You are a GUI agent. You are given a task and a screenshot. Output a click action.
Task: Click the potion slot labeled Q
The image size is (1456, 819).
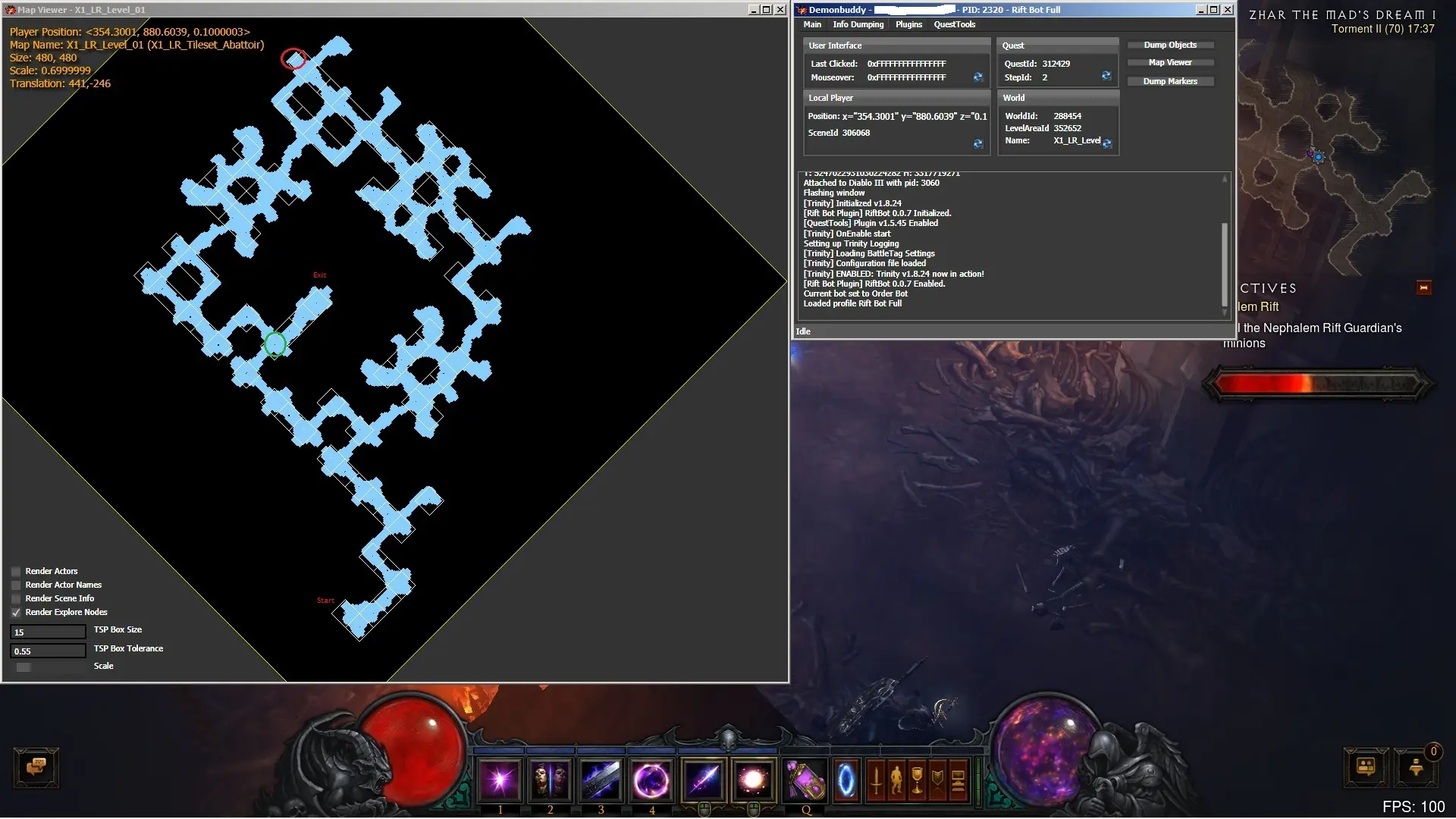click(805, 780)
